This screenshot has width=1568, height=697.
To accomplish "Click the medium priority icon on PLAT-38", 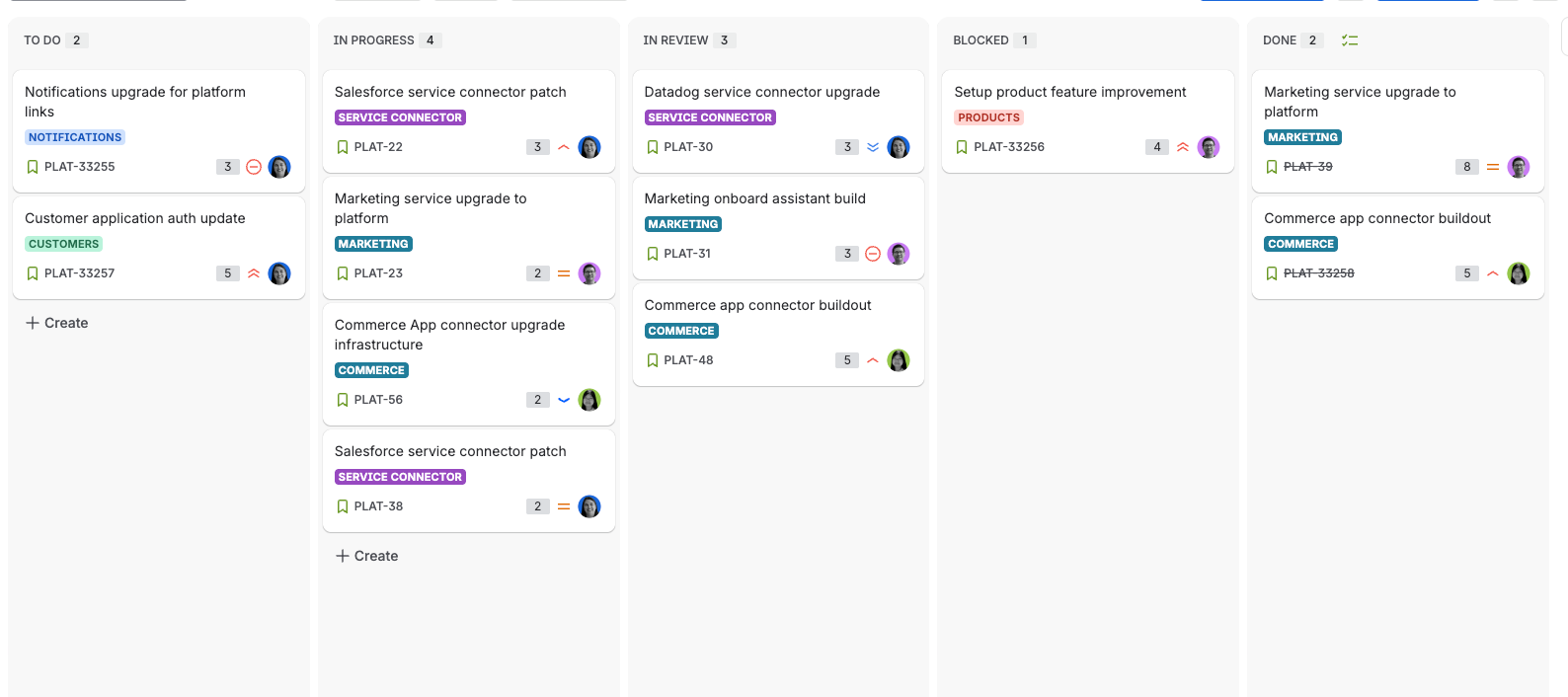I will point(564,506).
